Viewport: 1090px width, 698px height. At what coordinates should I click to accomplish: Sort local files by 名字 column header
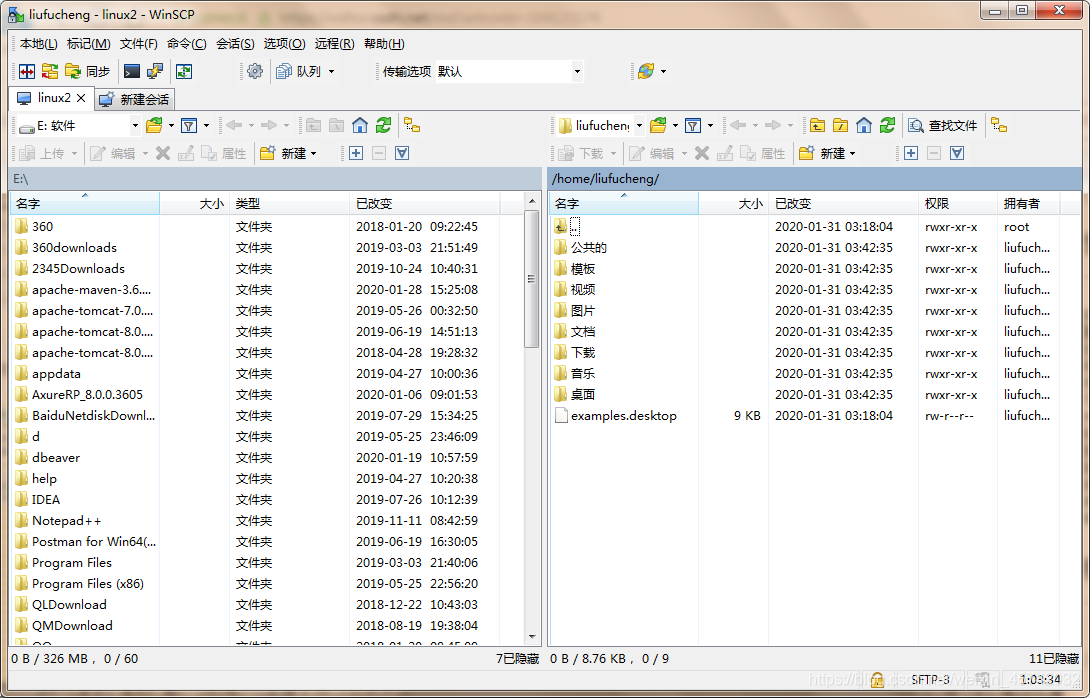point(85,204)
